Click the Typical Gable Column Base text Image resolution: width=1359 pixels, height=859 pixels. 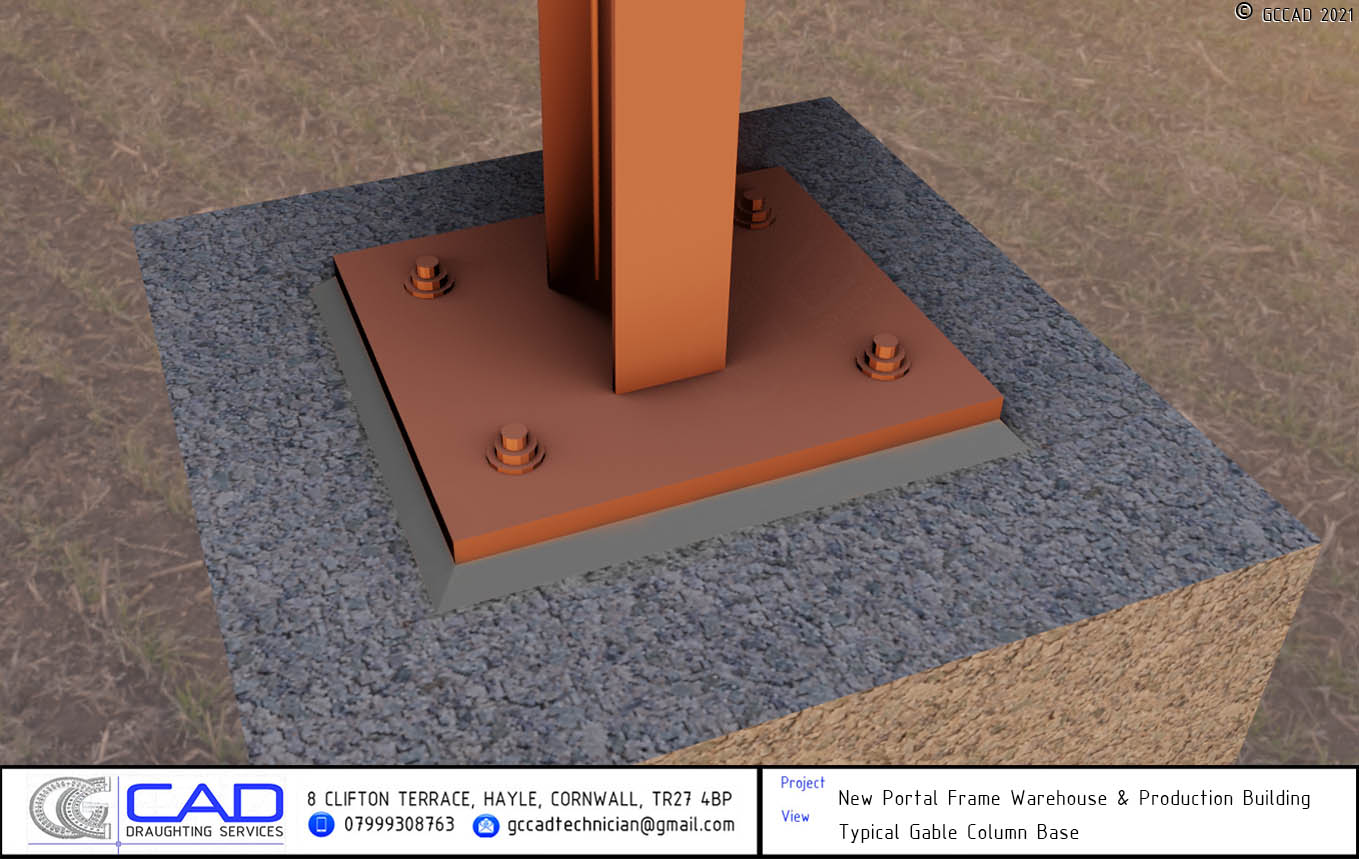coord(959,832)
